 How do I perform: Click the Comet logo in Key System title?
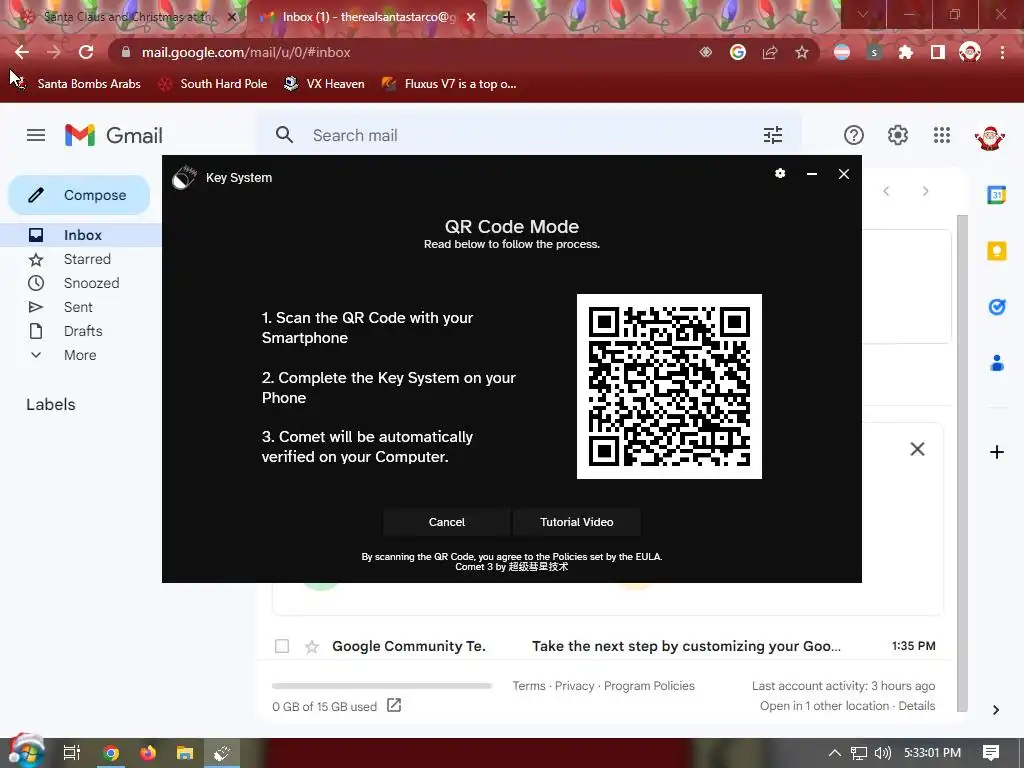pos(184,177)
